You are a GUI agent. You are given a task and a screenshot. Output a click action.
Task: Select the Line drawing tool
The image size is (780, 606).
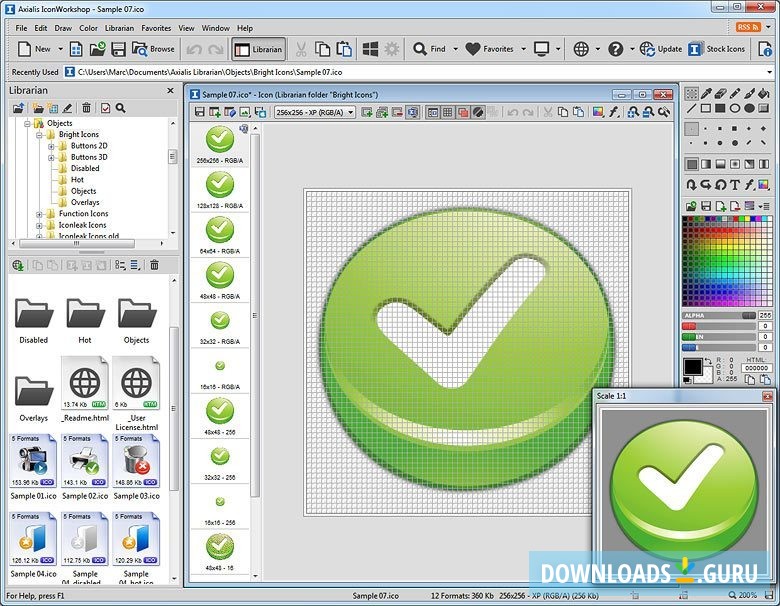point(691,108)
